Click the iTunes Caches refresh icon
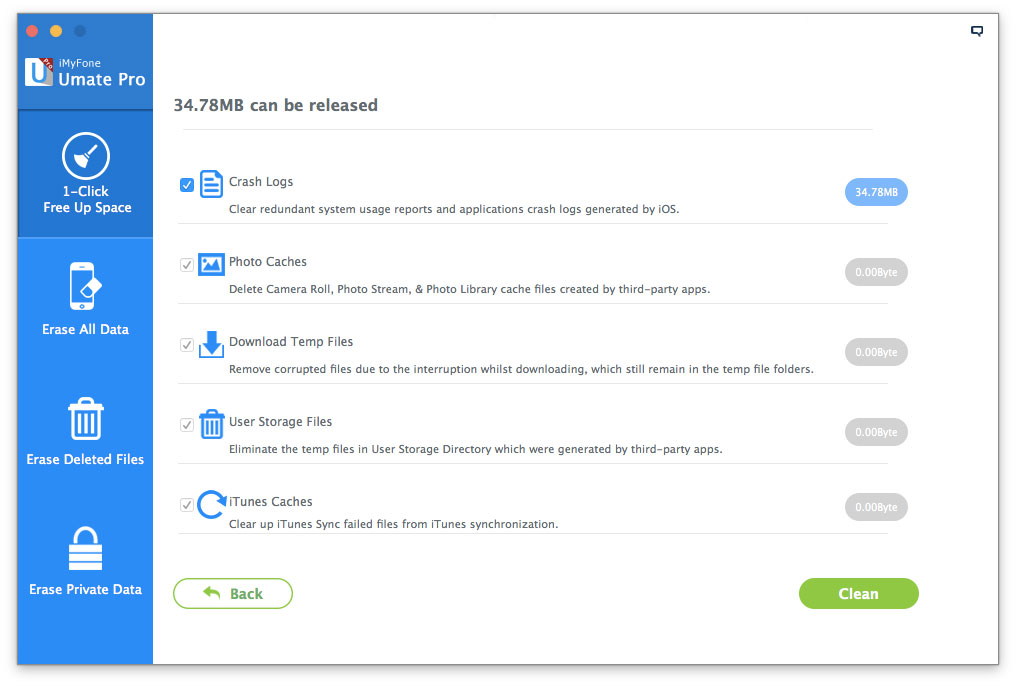The image size is (1016, 686). point(211,504)
